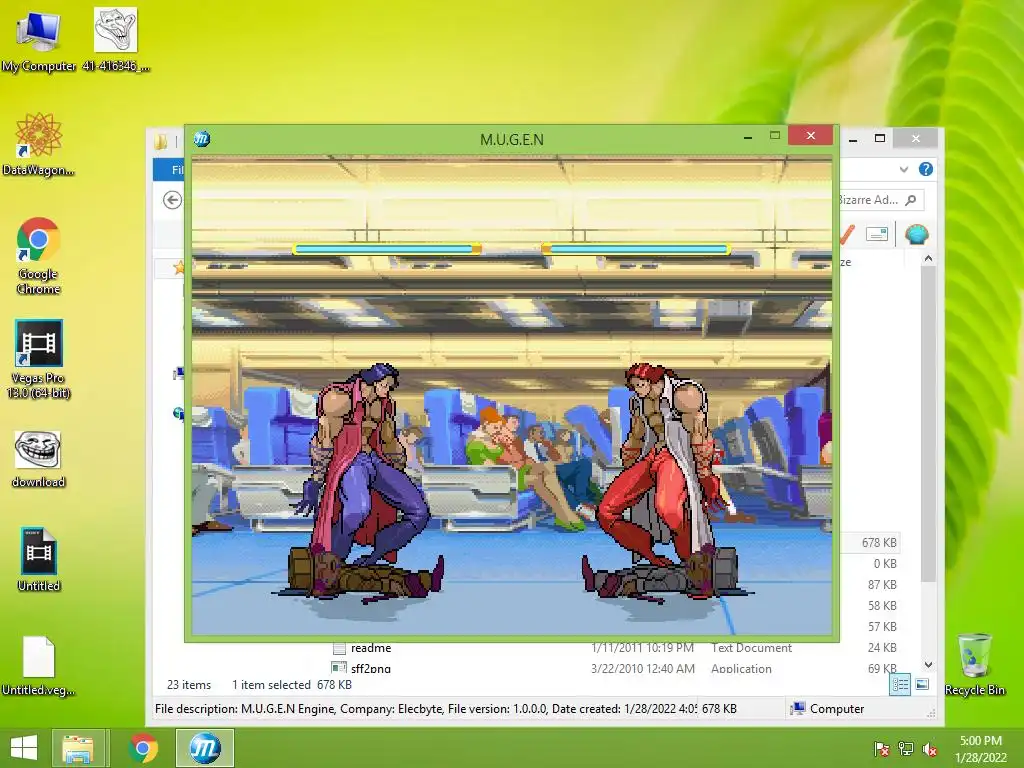This screenshot has width=1024, height=768.
Task: Open Untitled.veg file on desktop
Action: (38, 665)
